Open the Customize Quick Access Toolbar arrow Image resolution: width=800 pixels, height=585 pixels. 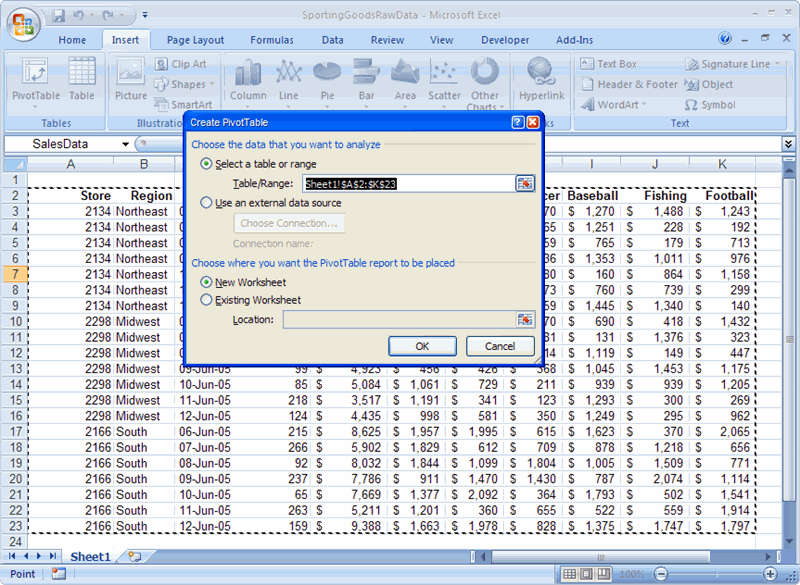click(145, 16)
